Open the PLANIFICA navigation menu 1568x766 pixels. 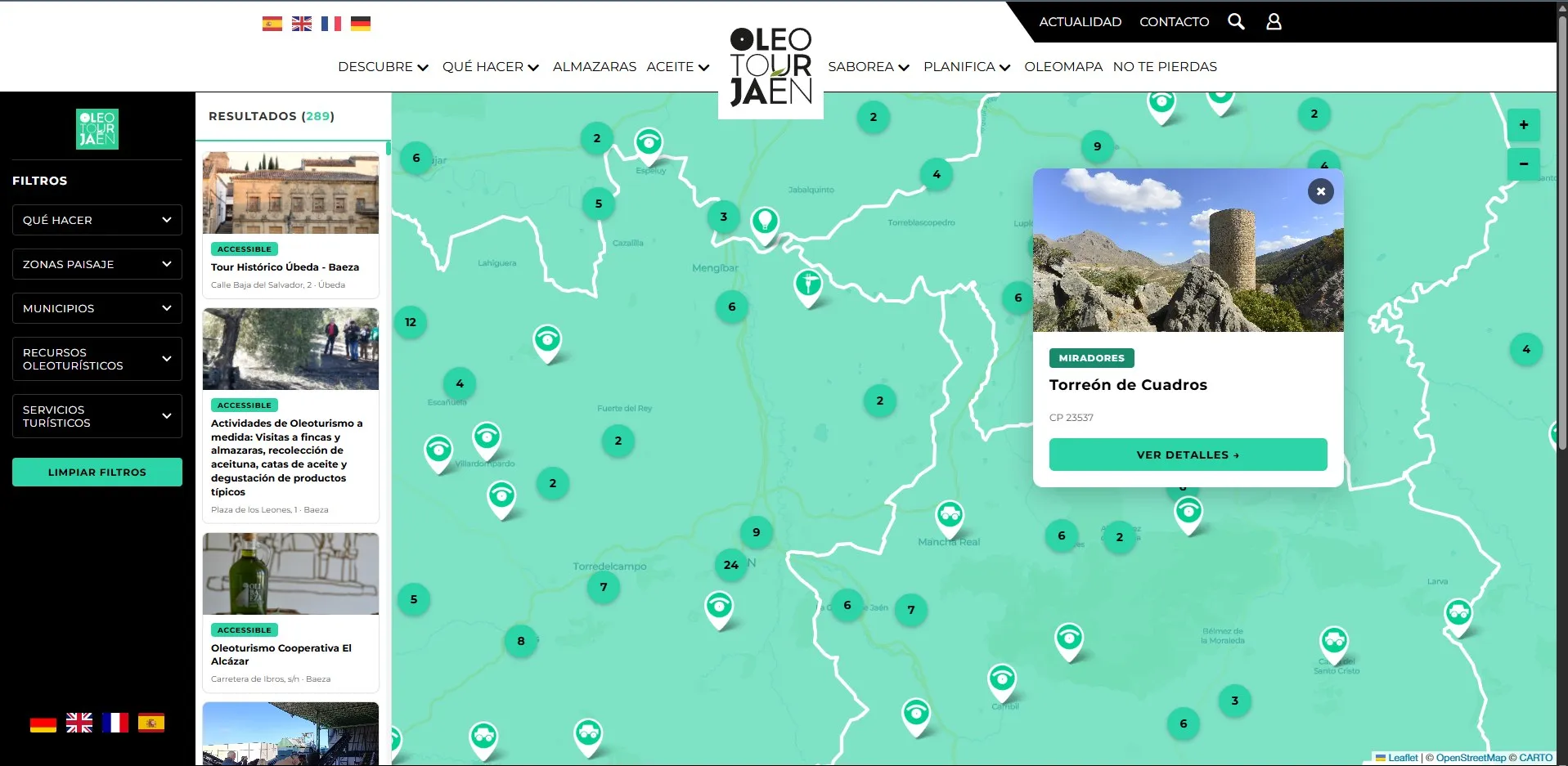coord(967,67)
